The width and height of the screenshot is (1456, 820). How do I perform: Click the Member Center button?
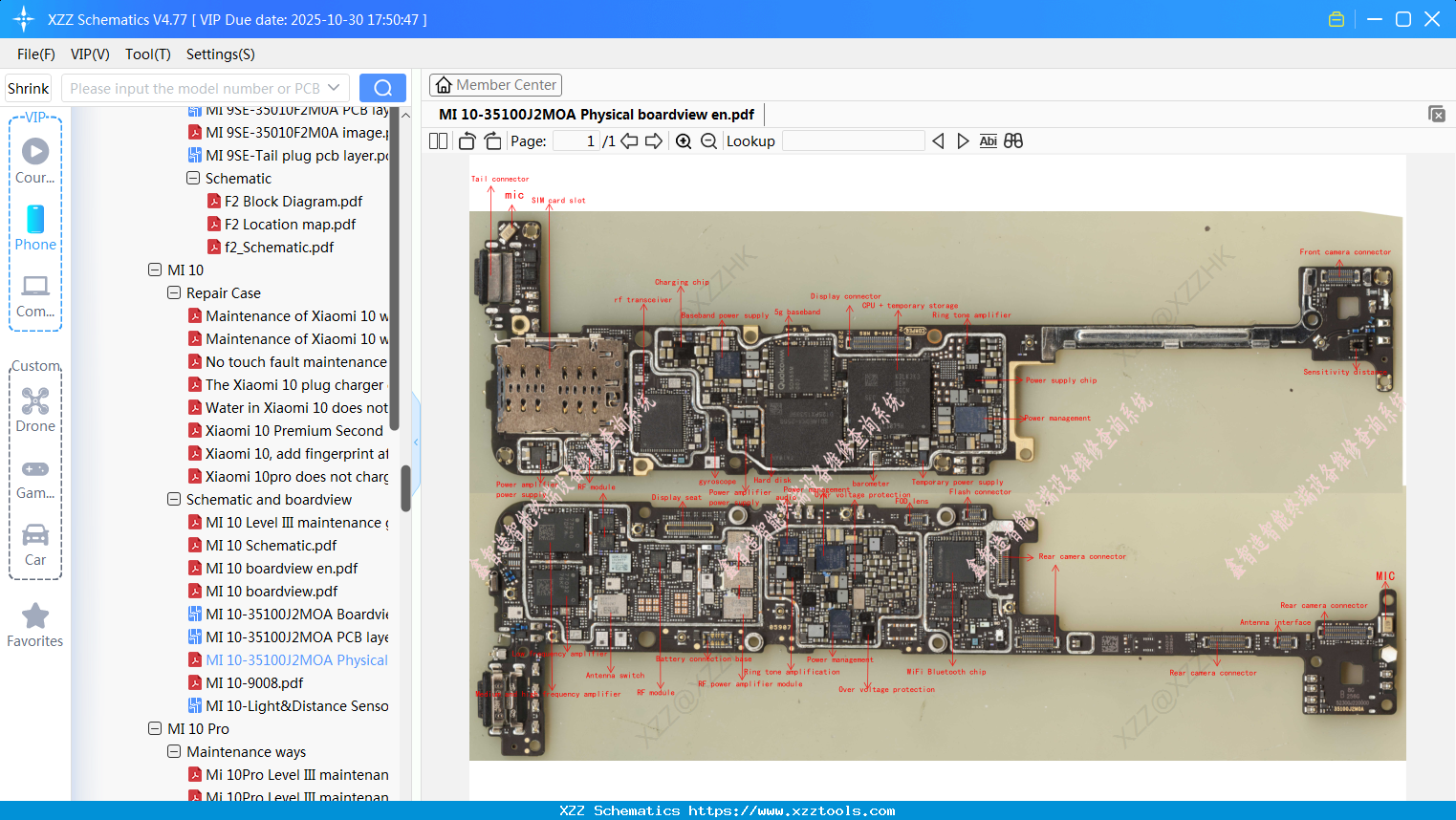pyautogui.click(x=495, y=84)
